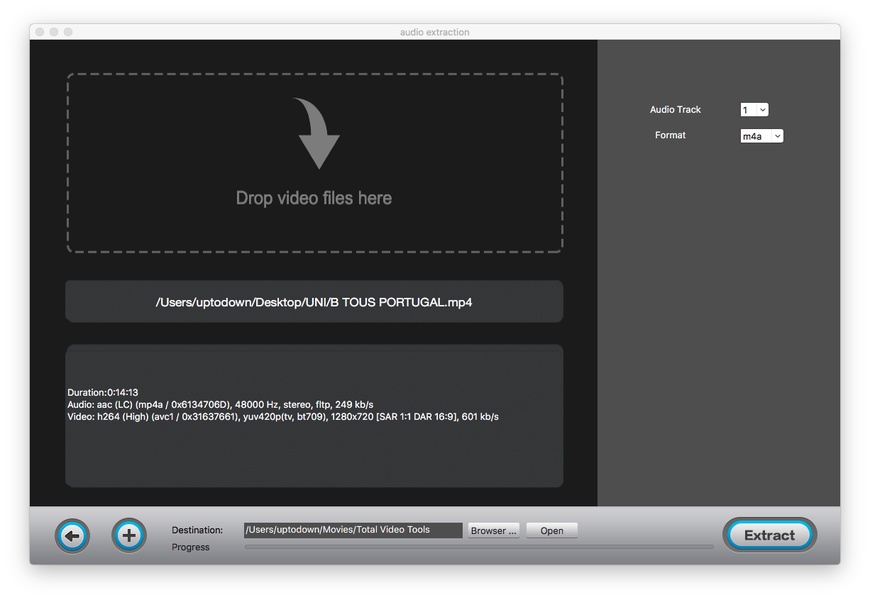Minimize the audio extraction window
The width and height of the screenshot is (870, 600).
point(54,32)
